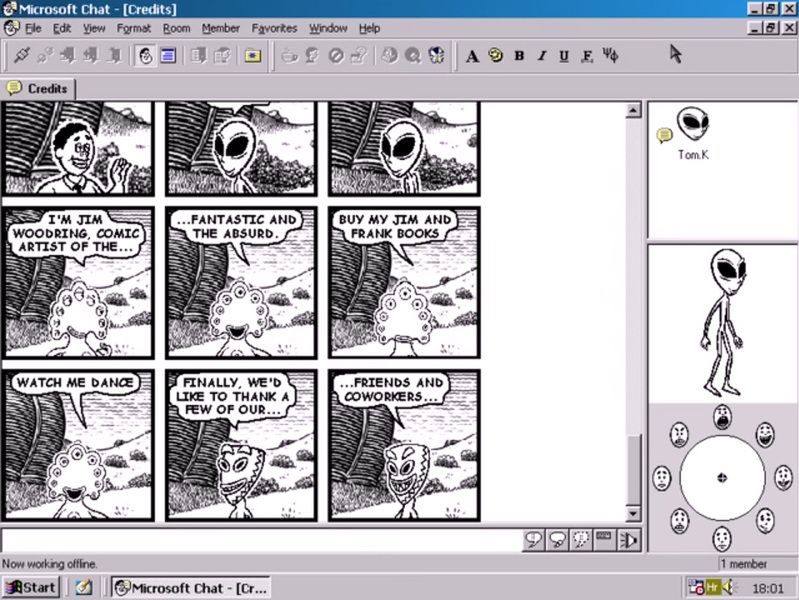Select the bottom face on emotion wheel
The image size is (799, 600).
[722, 539]
